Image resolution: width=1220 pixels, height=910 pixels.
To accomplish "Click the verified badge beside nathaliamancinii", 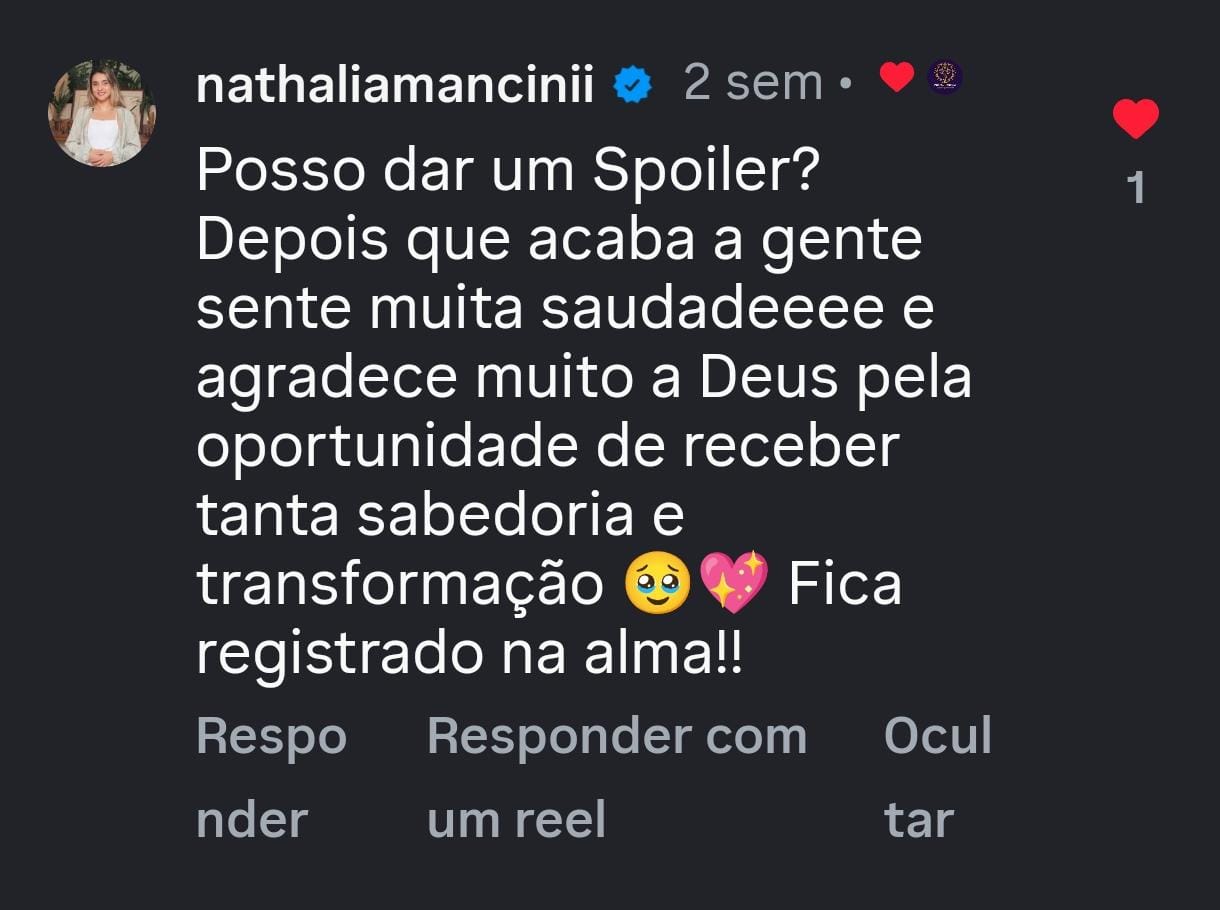I will click(632, 84).
